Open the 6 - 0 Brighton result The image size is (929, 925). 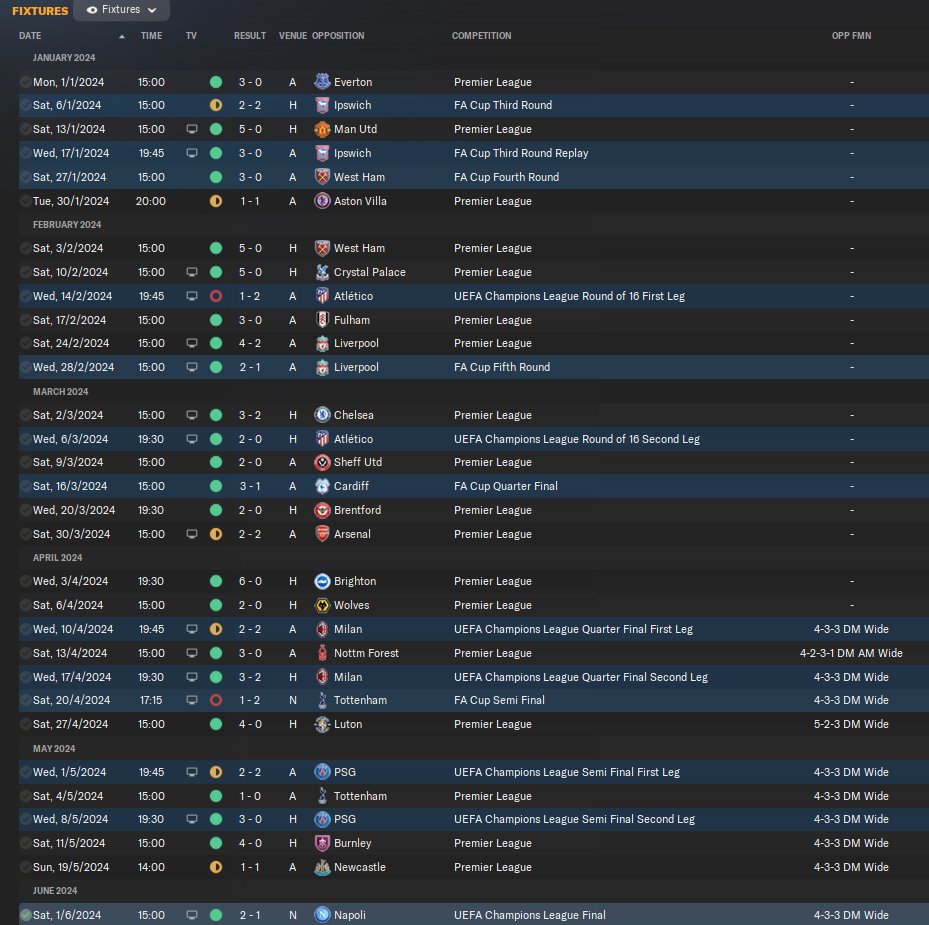click(250, 581)
